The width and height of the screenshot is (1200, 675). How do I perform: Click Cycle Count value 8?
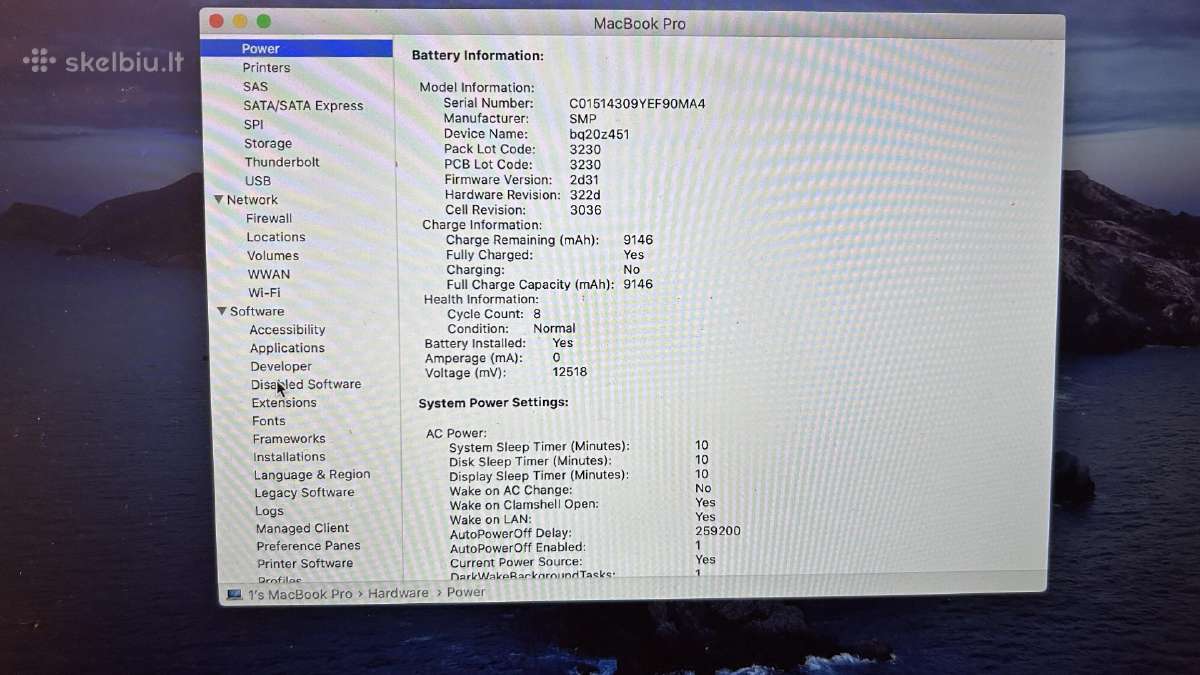click(x=537, y=314)
